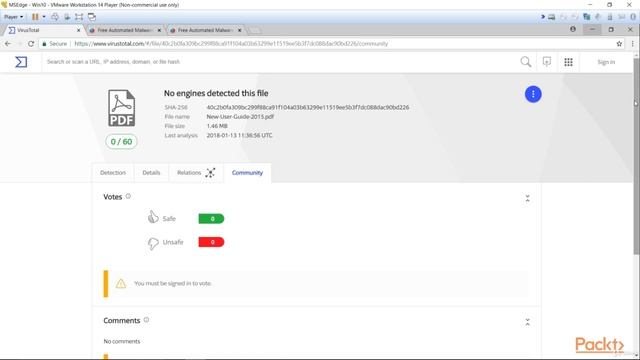
Task: Collapse the Votes section
Action: 527,199
